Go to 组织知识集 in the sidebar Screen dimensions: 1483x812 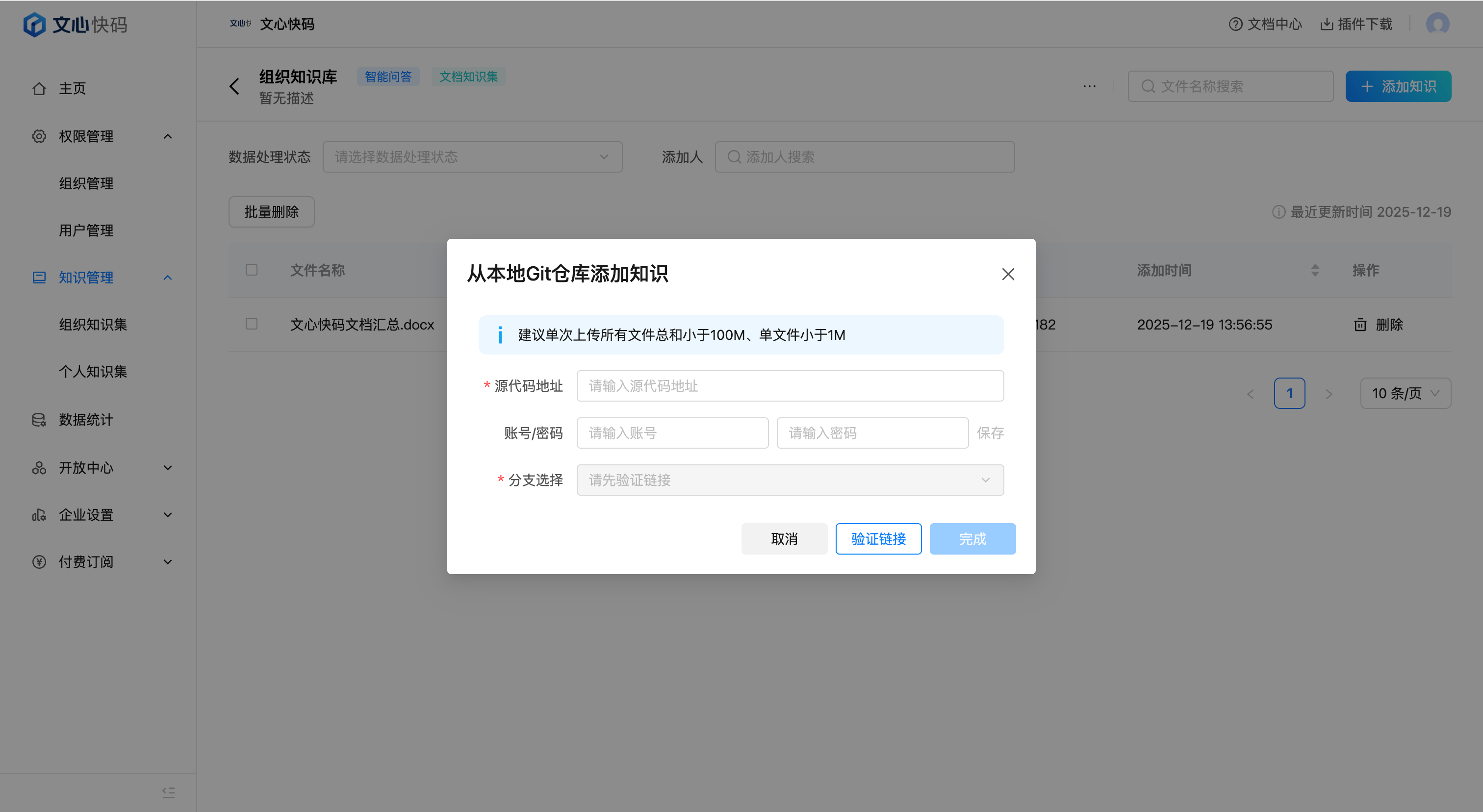[x=93, y=325]
